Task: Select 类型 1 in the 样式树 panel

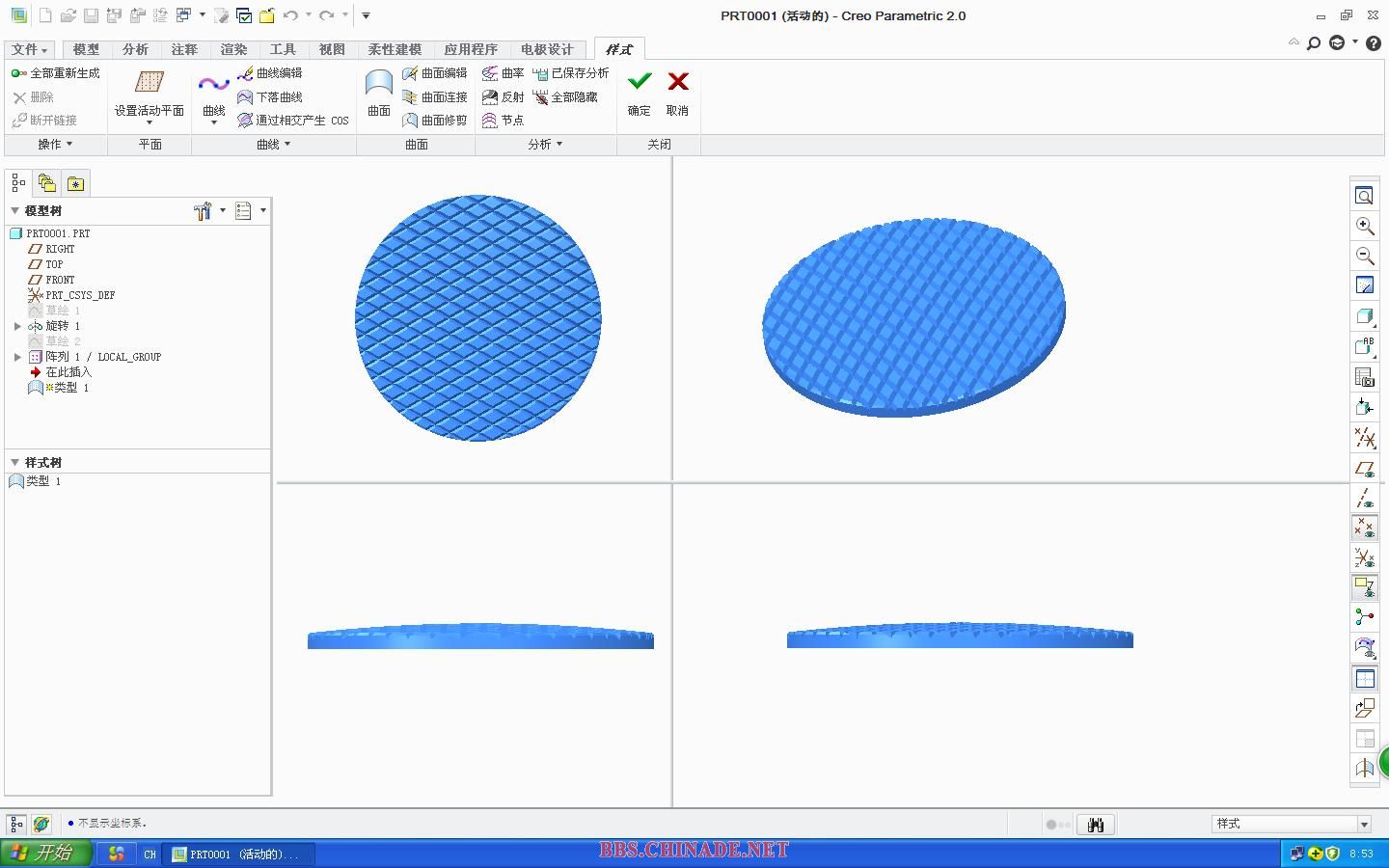Action: pos(36,481)
